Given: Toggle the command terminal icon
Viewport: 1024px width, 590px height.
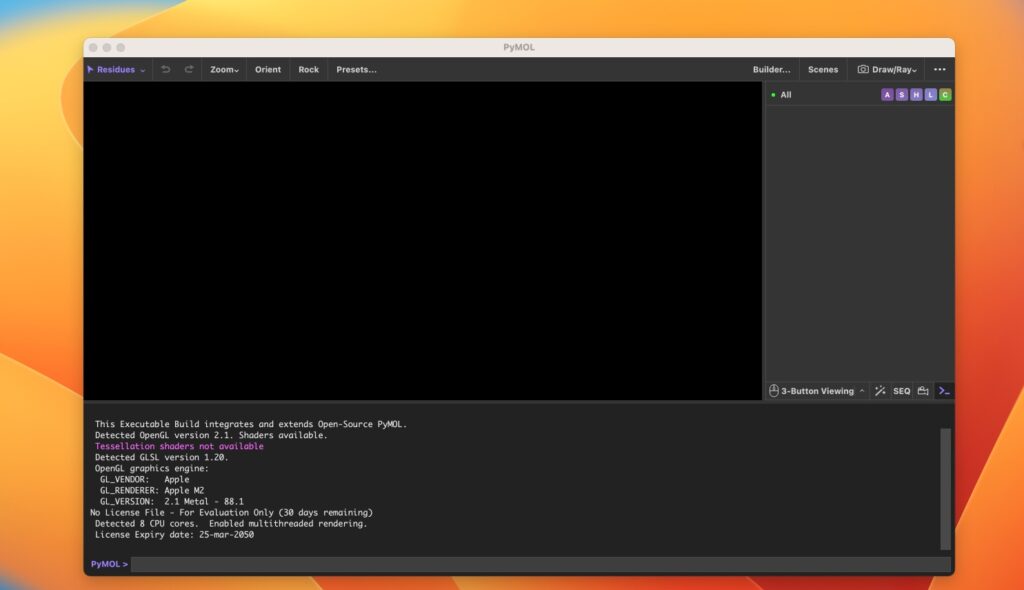Looking at the screenshot, I should click(x=944, y=391).
